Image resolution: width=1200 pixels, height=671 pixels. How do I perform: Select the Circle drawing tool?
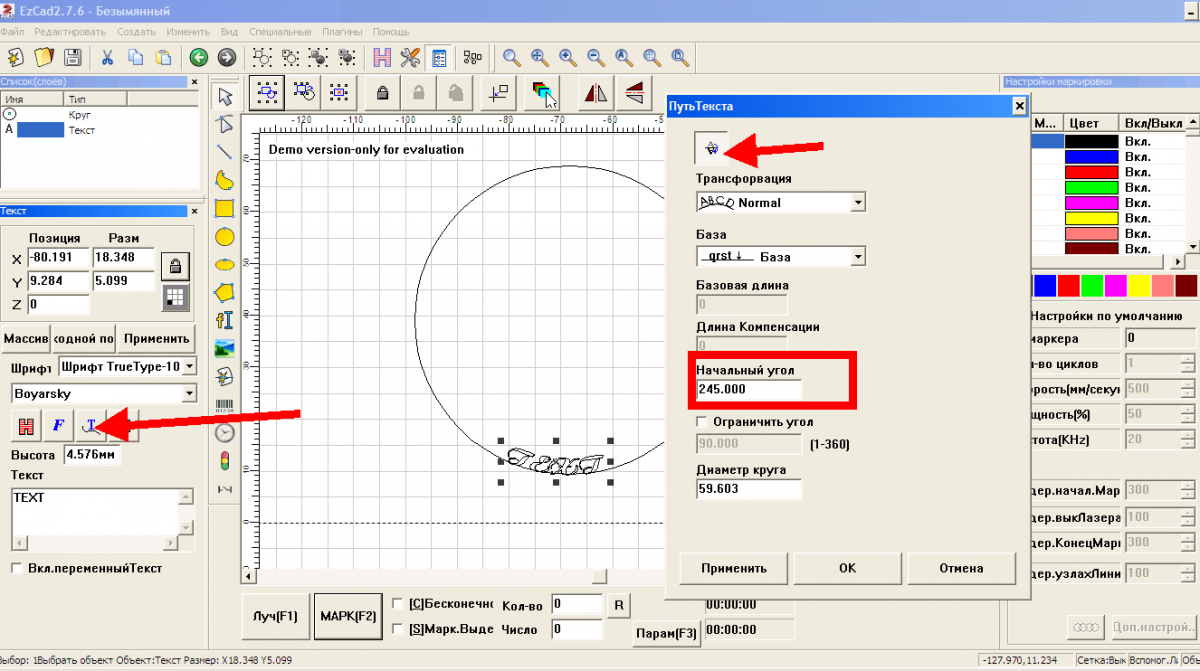225,237
